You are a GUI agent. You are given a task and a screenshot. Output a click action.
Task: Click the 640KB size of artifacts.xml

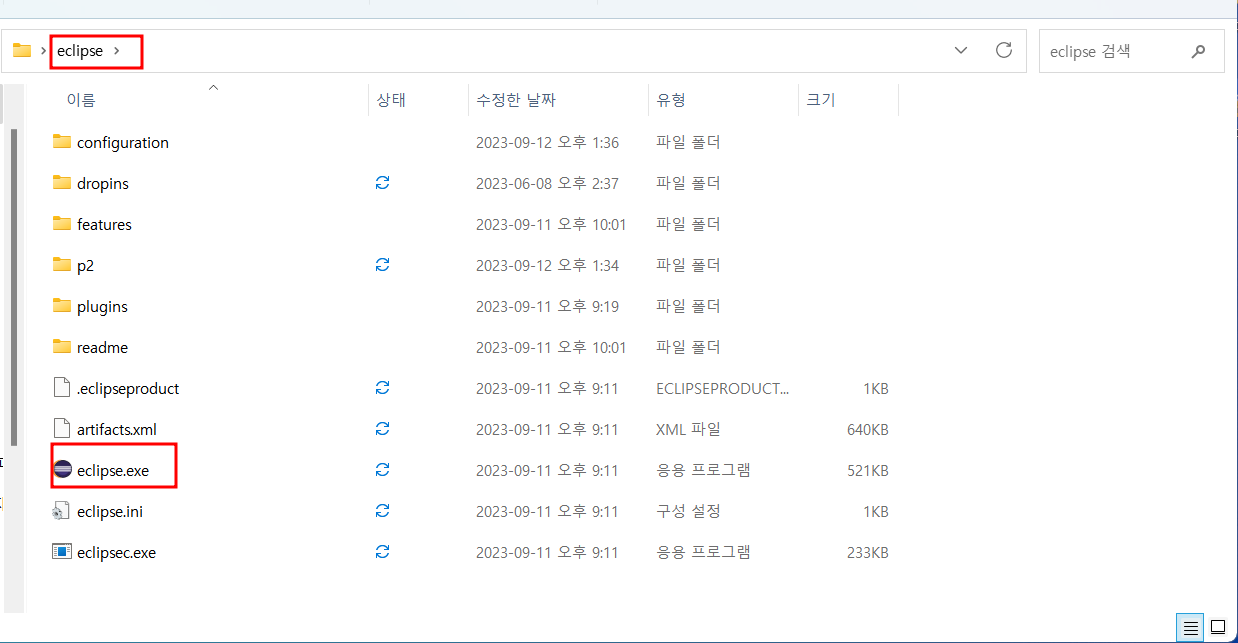click(868, 430)
